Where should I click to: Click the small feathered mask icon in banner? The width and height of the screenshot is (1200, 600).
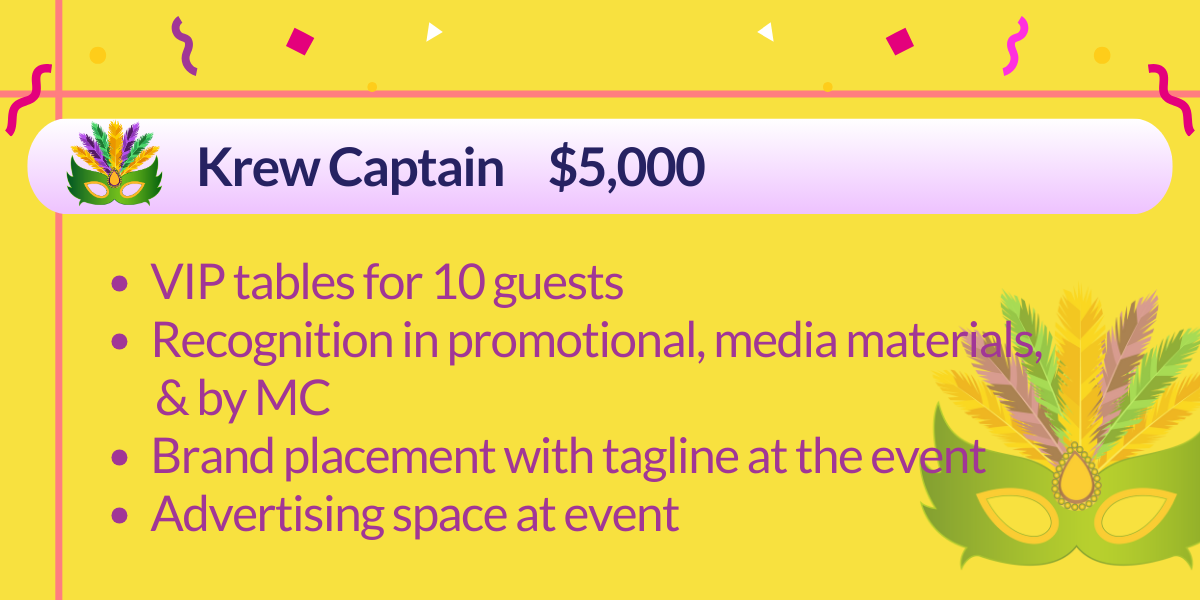[x=114, y=164]
